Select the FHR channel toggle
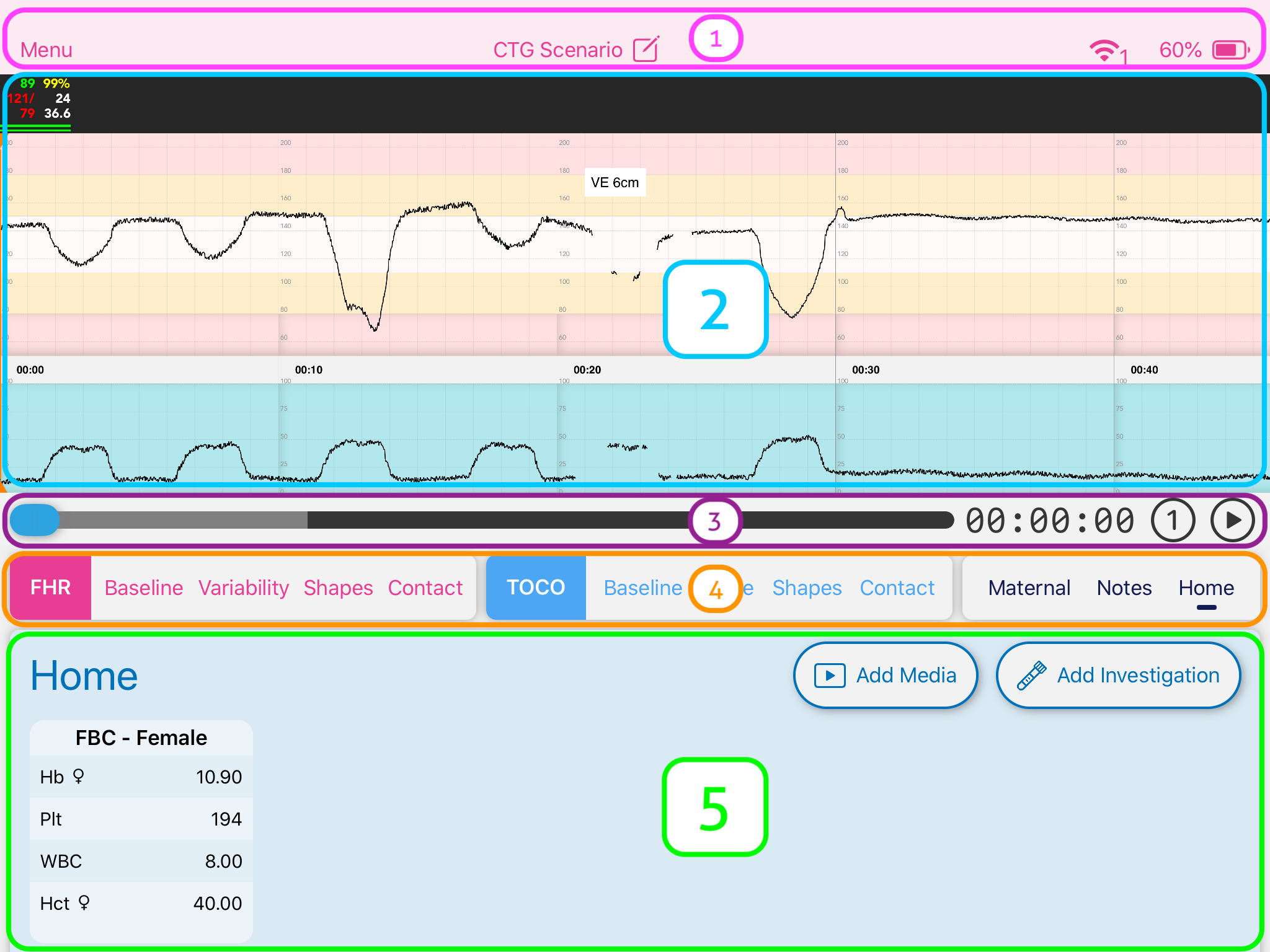The height and width of the screenshot is (952, 1270). (50, 588)
